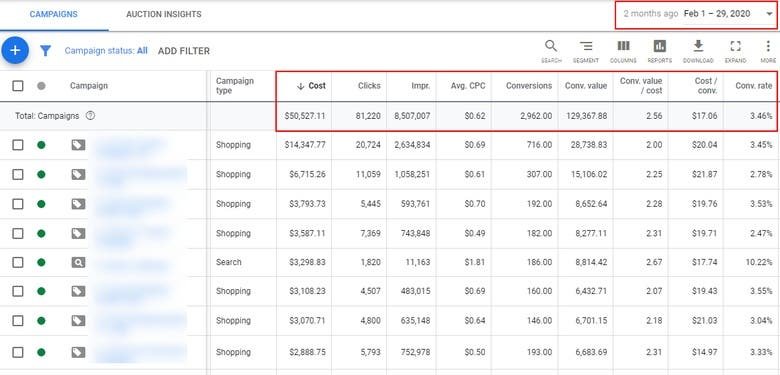Open the filter funnel icon
Image resolution: width=780 pixels, height=375 pixels.
pos(45,51)
